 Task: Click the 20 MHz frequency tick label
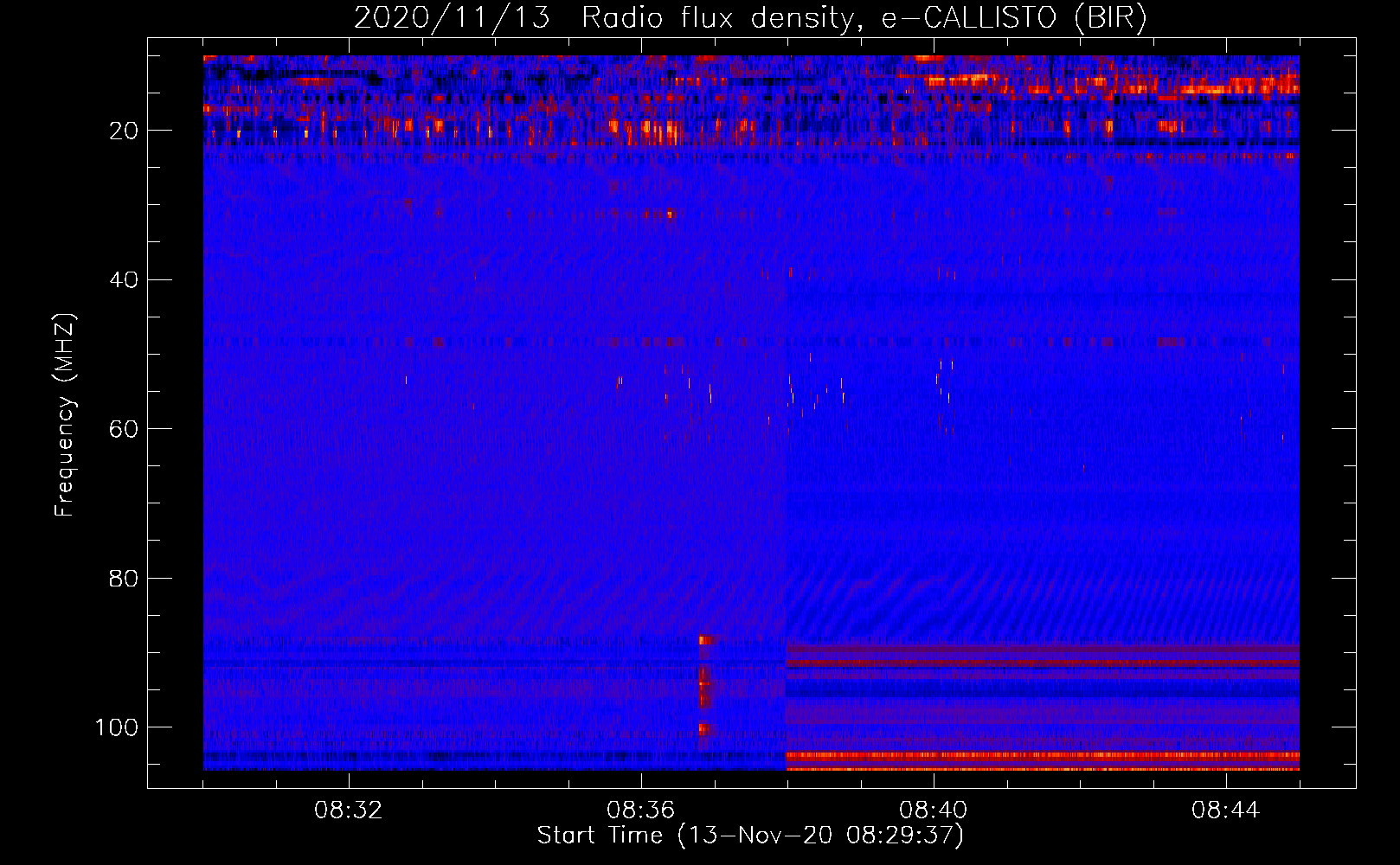tap(124, 131)
